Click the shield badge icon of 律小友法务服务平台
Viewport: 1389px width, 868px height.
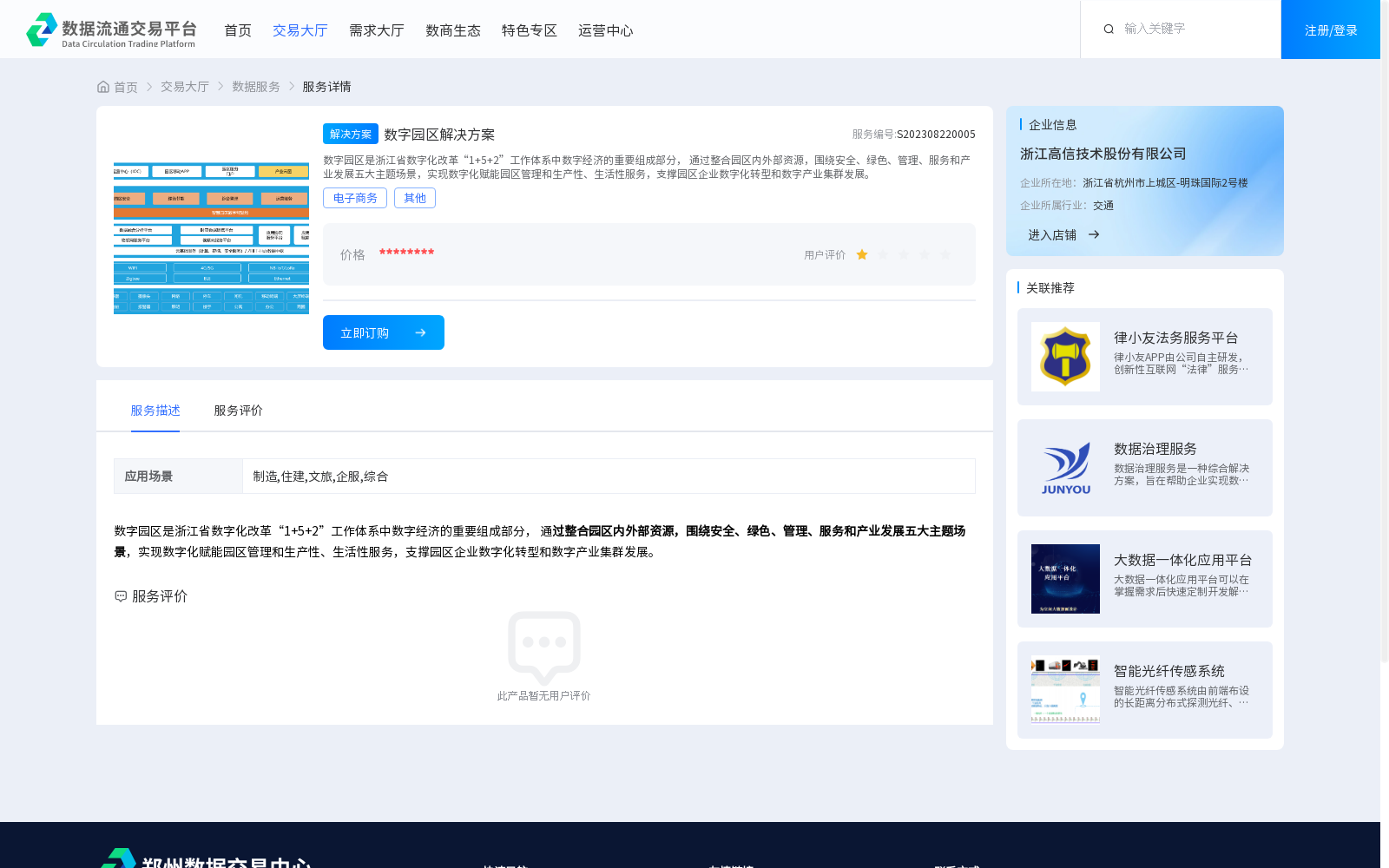coord(1065,356)
